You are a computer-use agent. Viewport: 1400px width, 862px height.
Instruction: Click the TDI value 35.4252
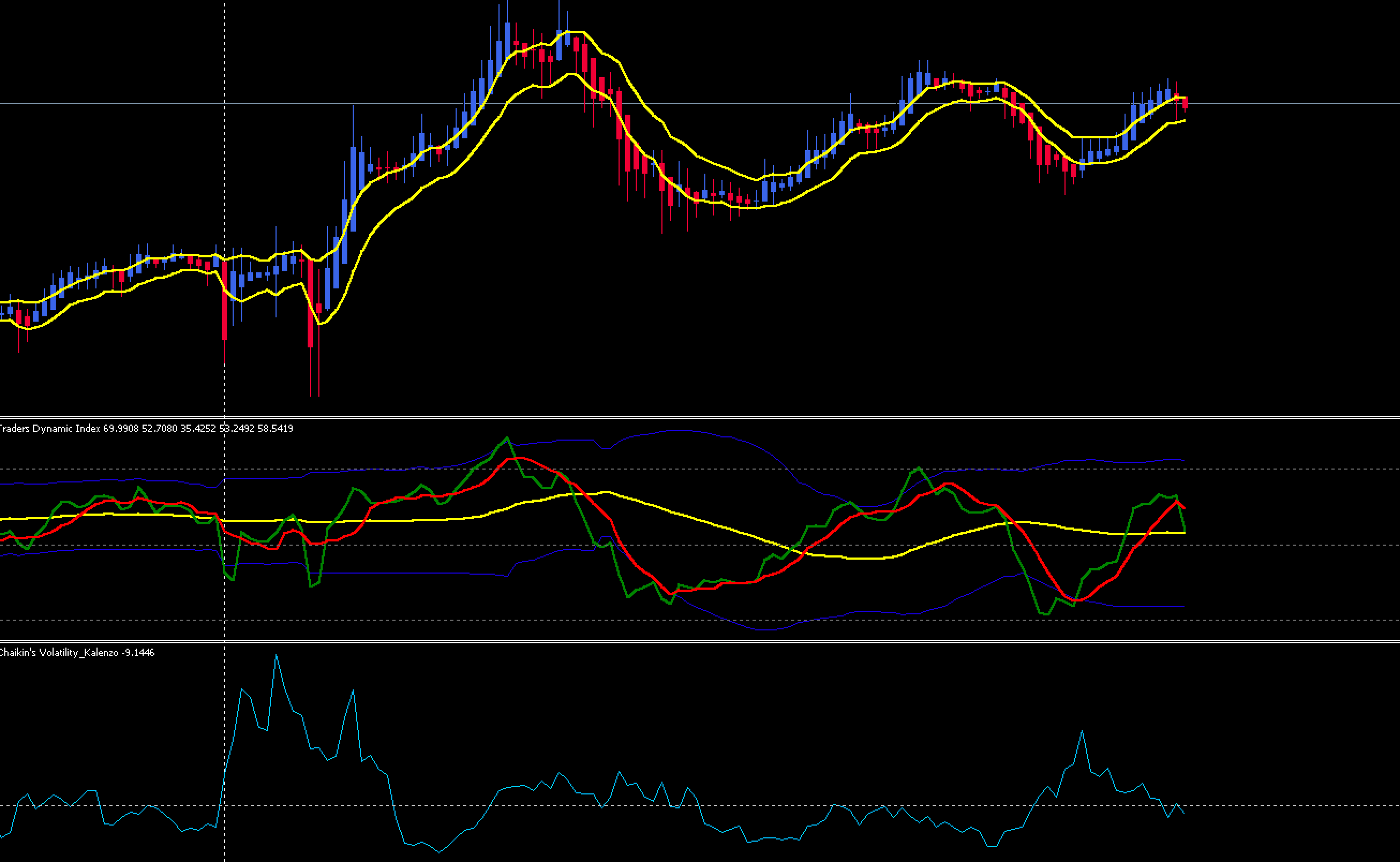pos(198,428)
